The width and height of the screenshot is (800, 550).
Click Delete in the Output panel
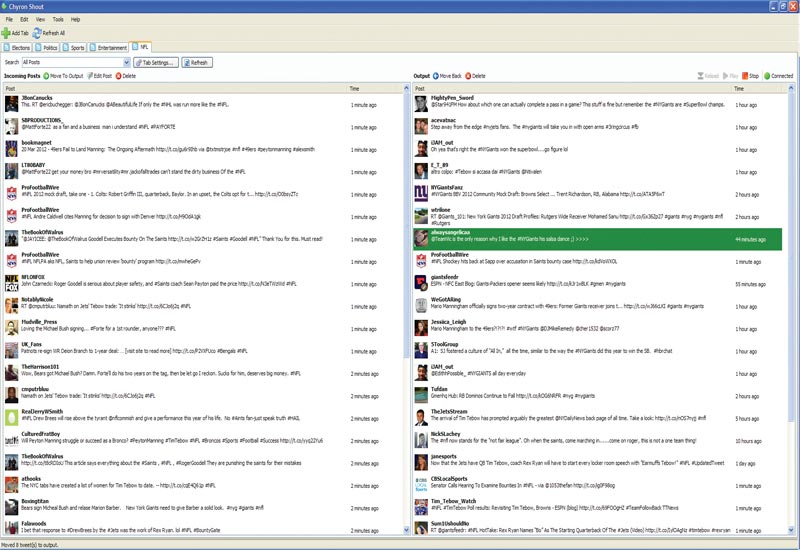[x=475, y=76]
